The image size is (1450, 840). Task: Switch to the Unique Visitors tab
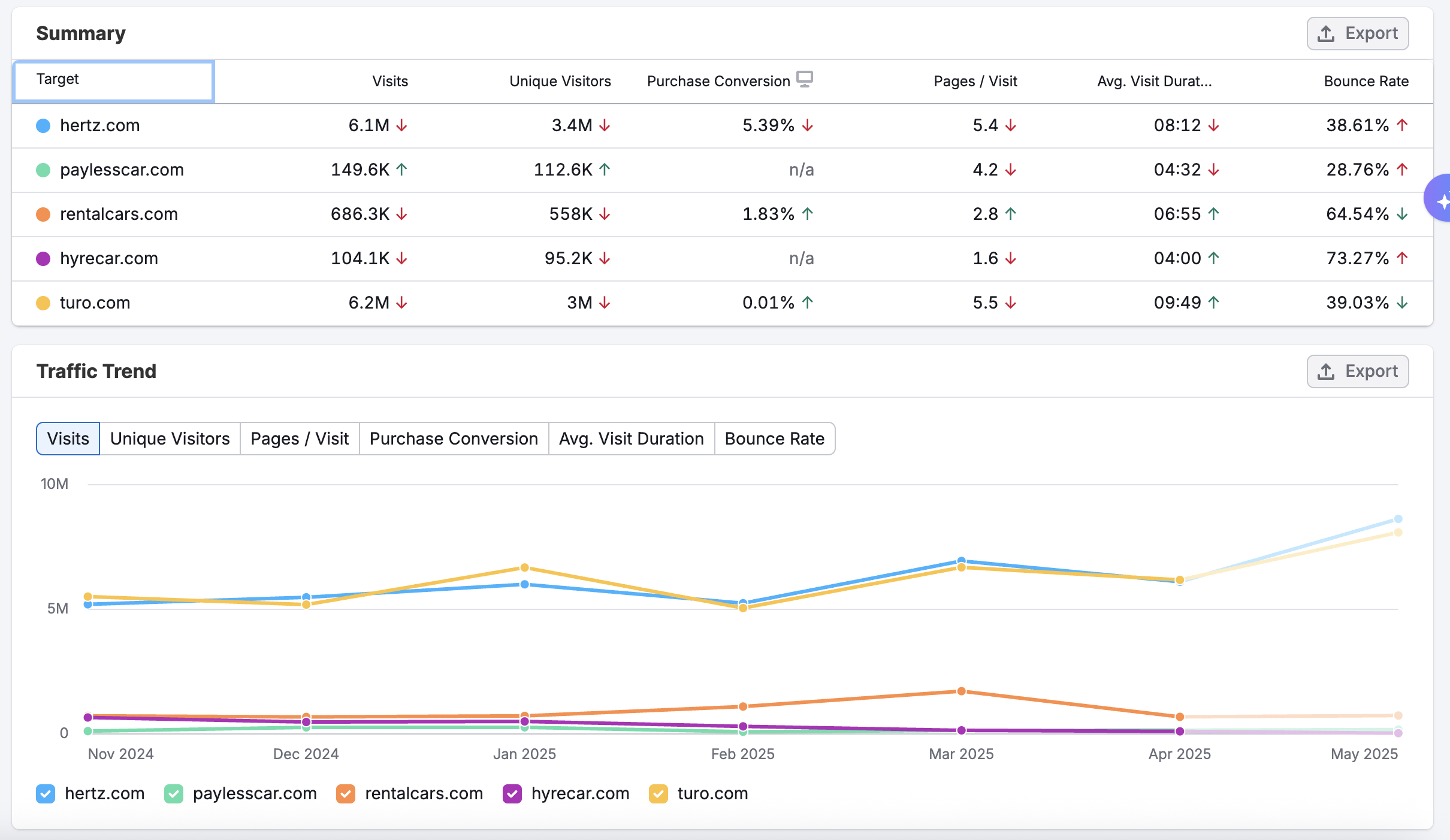(170, 439)
